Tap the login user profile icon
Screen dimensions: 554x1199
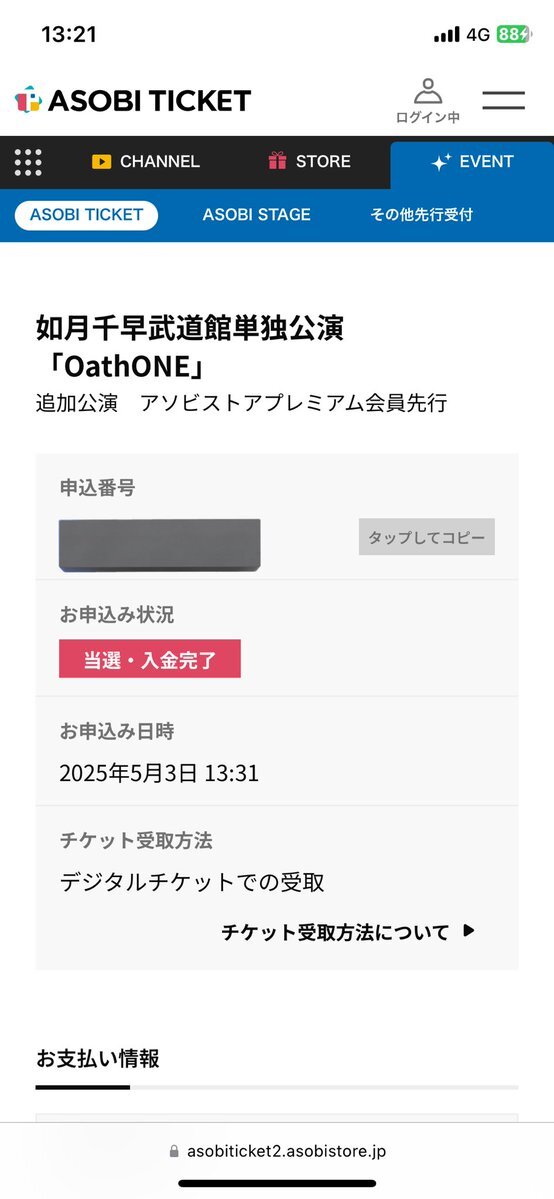(428, 91)
